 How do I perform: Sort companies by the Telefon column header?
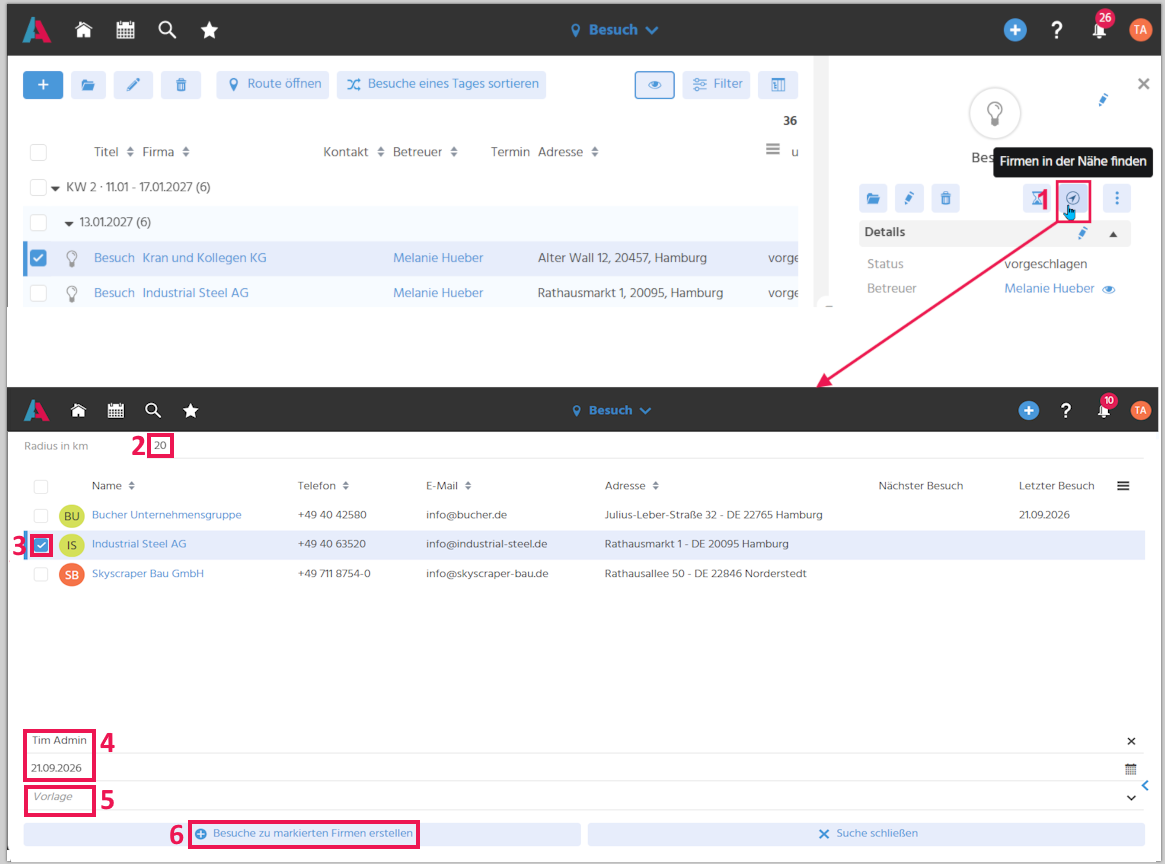323,486
